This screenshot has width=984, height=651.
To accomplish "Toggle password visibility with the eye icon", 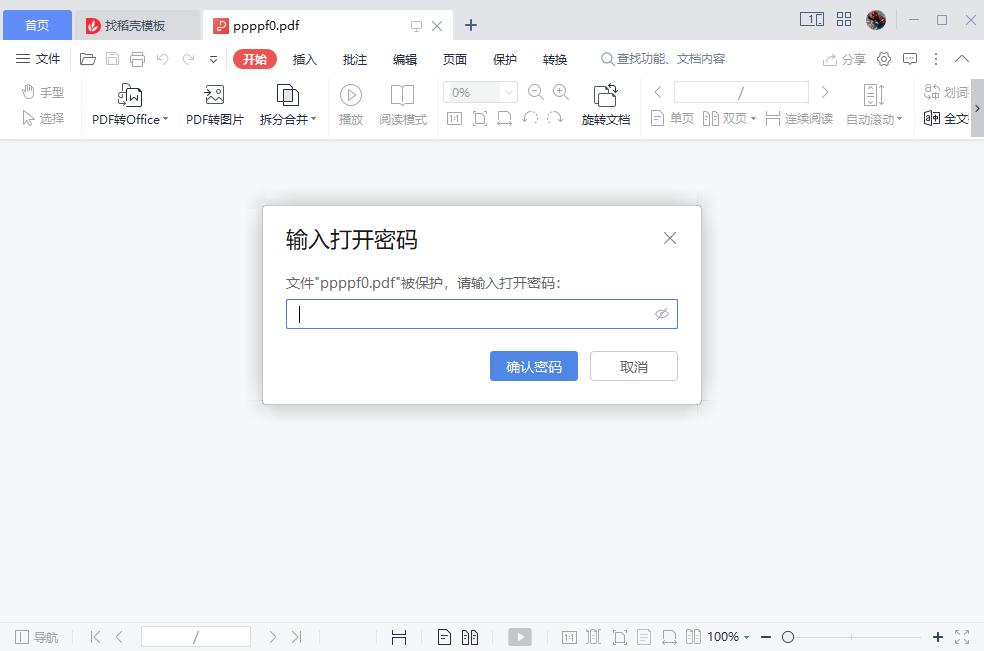I will pyautogui.click(x=662, y=313).
